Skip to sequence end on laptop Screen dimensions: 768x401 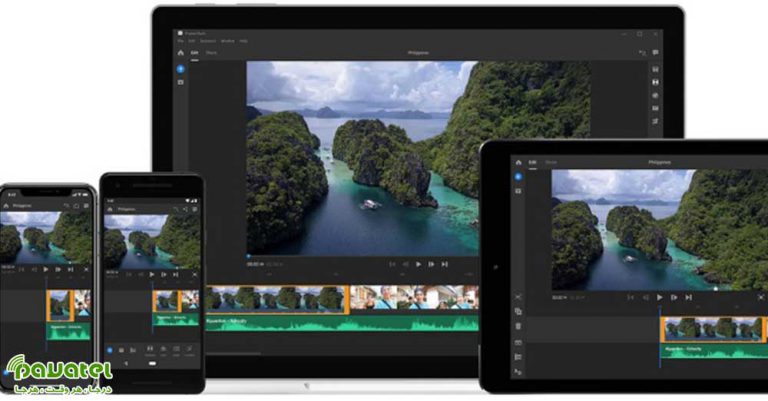click(444, 264)
